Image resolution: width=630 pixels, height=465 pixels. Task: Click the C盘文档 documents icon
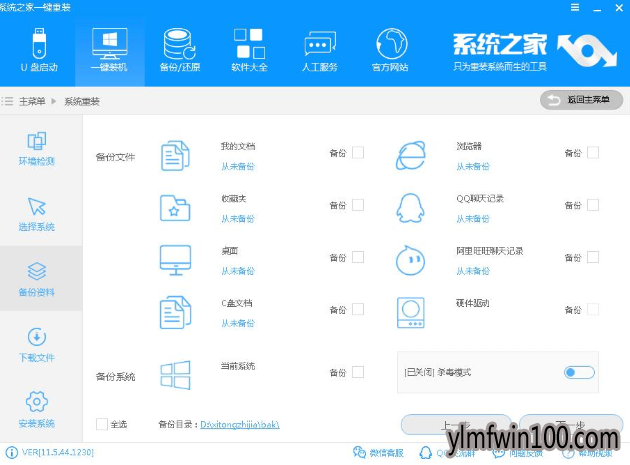click(175, 312)
